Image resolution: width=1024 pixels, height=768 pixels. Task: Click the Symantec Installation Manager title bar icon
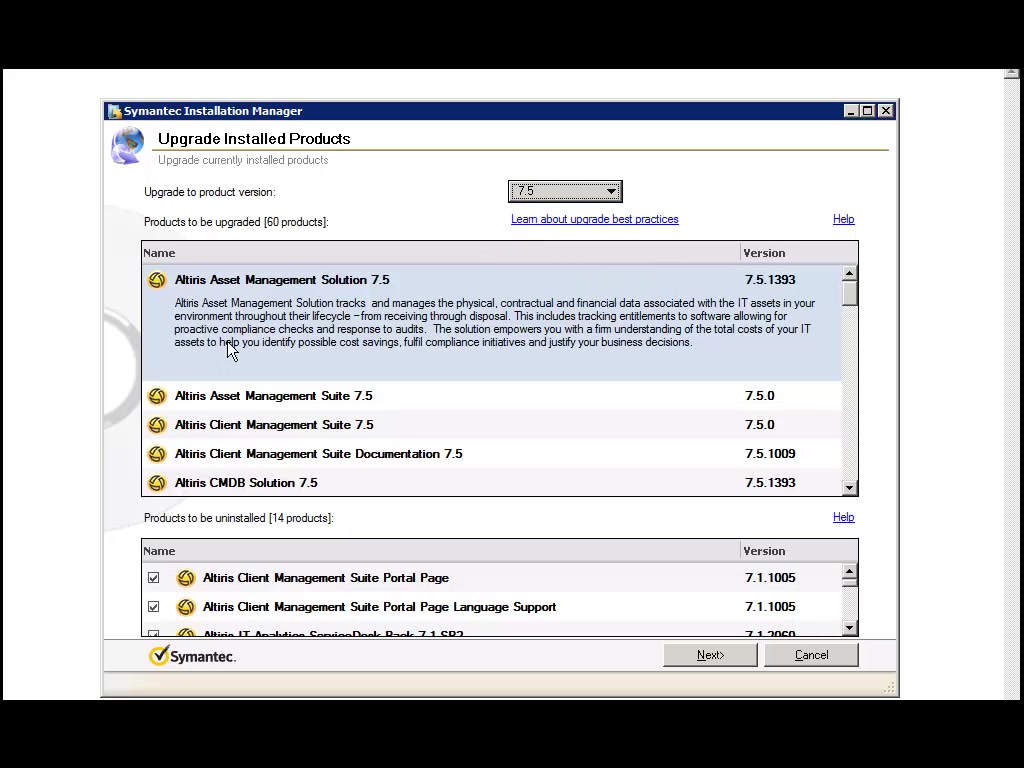tap(115, 111)
